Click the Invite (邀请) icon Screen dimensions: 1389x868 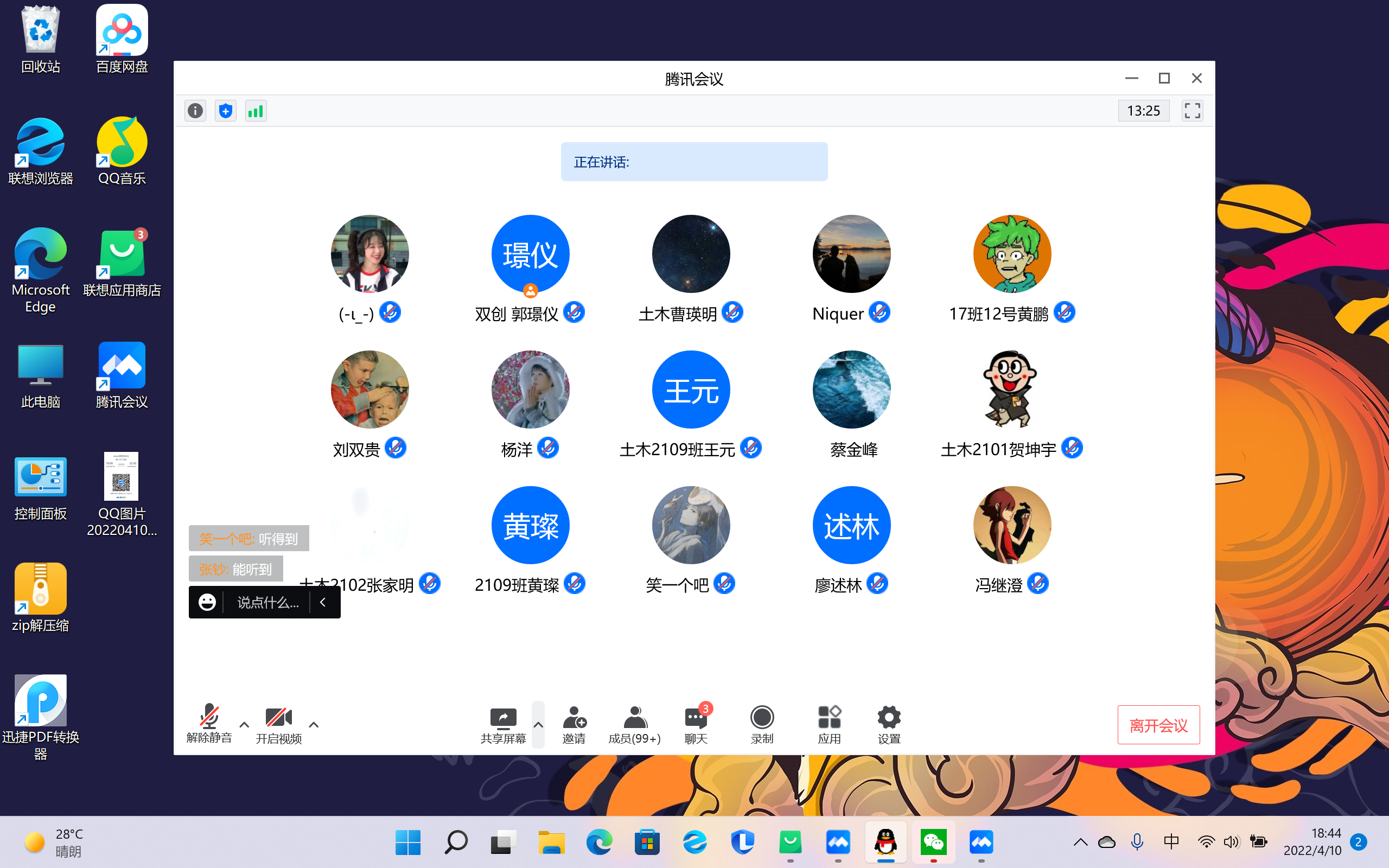click(574, 724)
